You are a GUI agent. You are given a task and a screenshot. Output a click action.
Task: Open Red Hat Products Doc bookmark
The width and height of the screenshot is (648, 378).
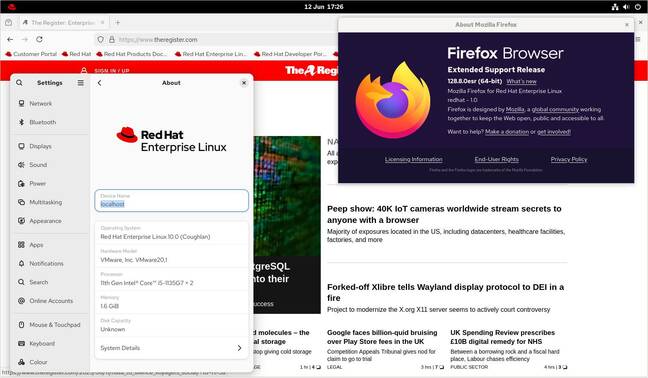point(132,54)
